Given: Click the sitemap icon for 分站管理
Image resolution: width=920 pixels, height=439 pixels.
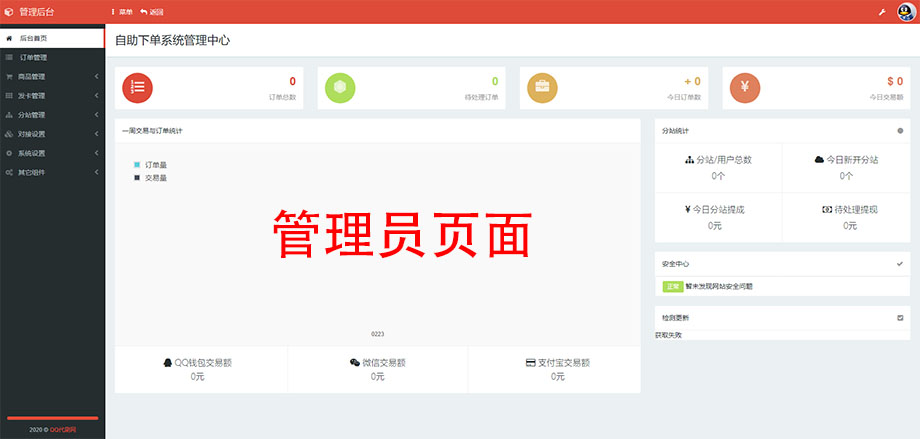Looking at the screenshot, I should 9,115.
